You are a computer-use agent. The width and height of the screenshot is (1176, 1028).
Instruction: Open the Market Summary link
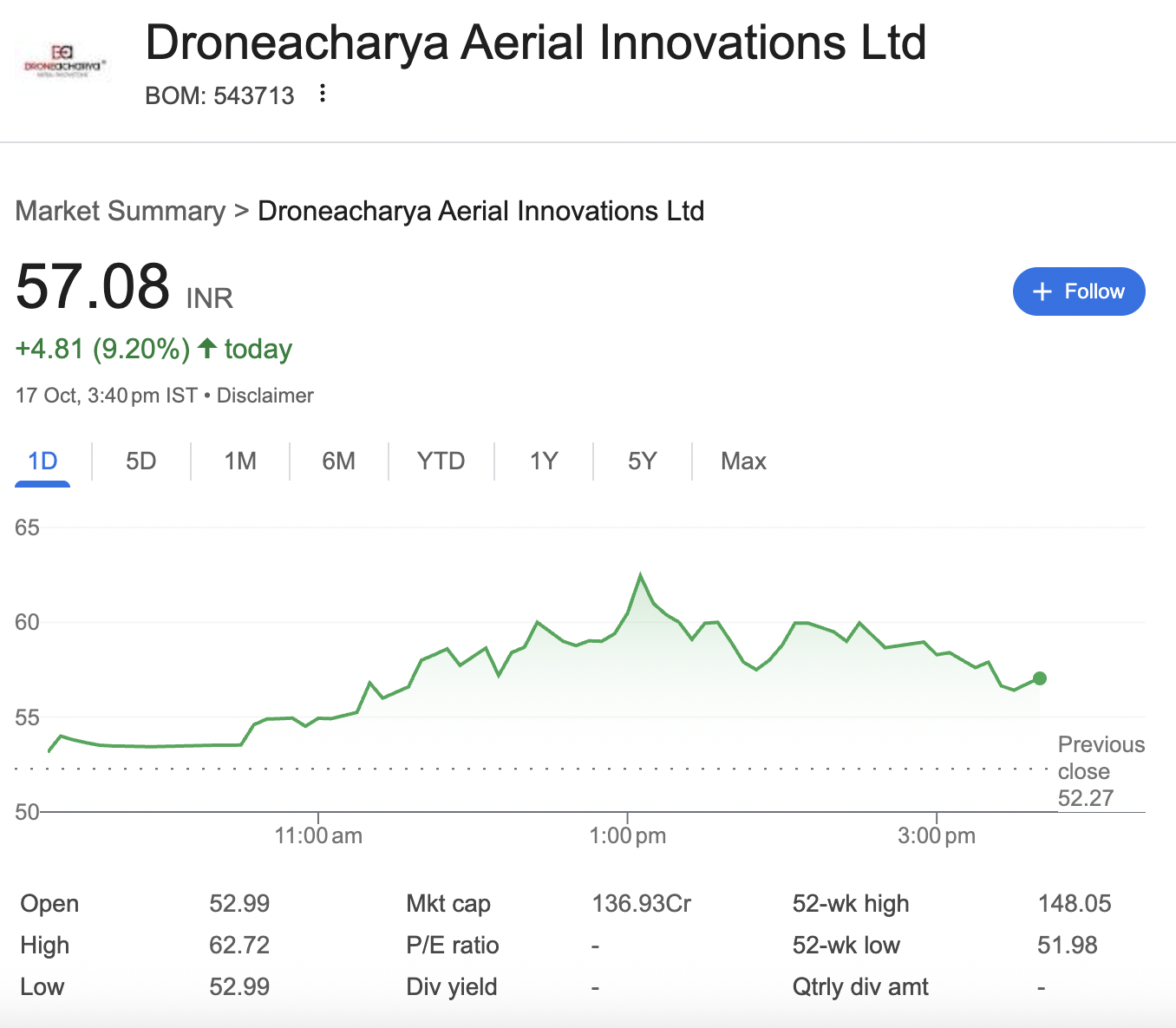pyautogui.click(x=121, y=211)
